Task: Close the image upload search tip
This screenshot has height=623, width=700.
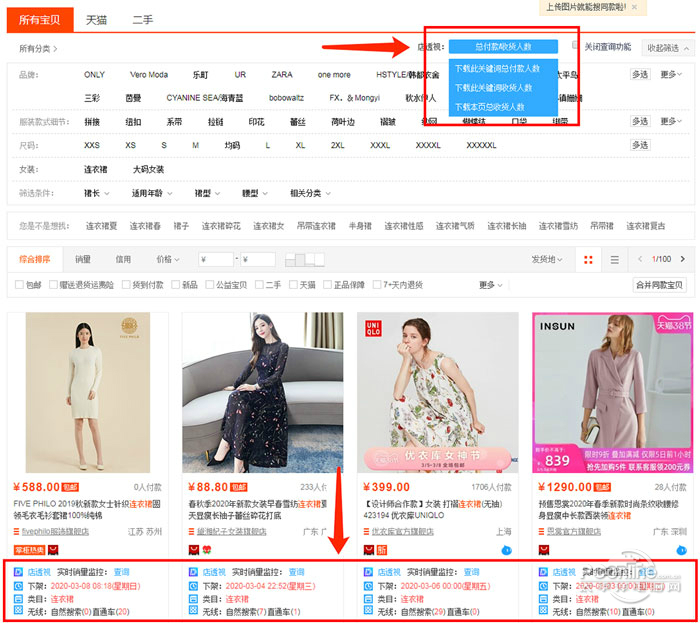Action: click(x=634, y=7)
